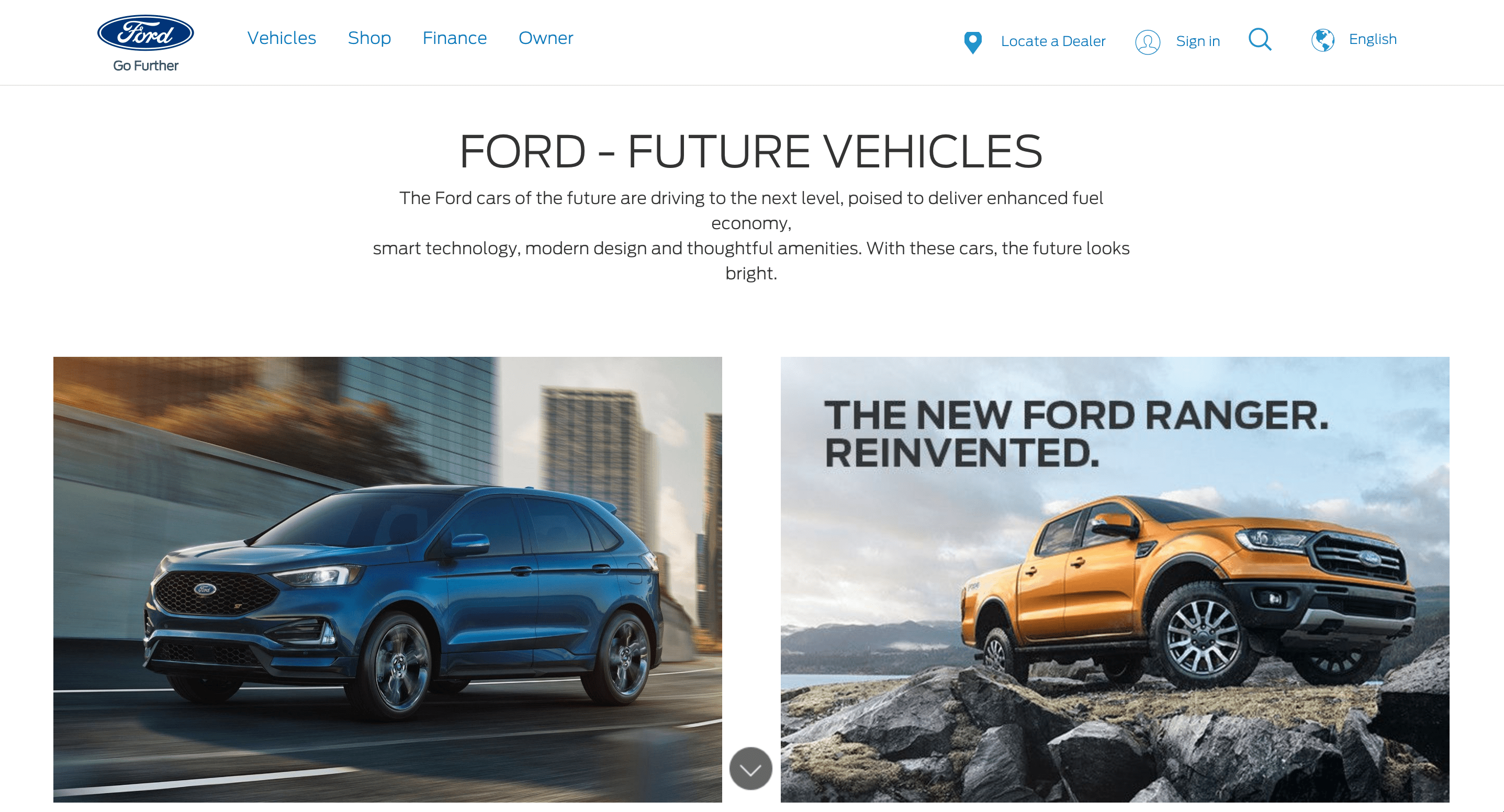Click the Ford - Future Vehicles heading

tap(751, 152)
